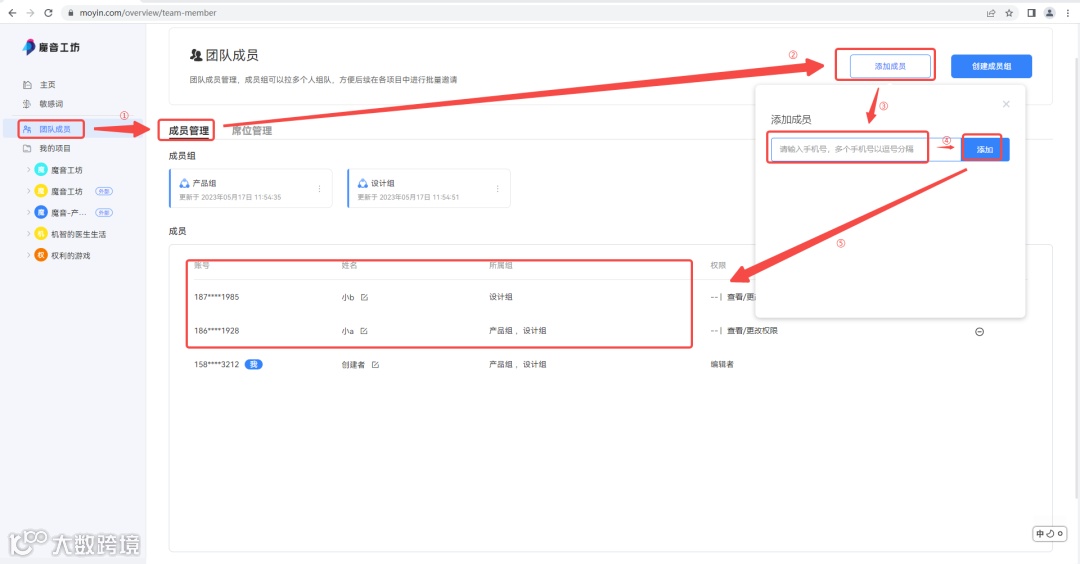1080x564 pixels.
Task: Reload the browser page
Action: (48, 12)
